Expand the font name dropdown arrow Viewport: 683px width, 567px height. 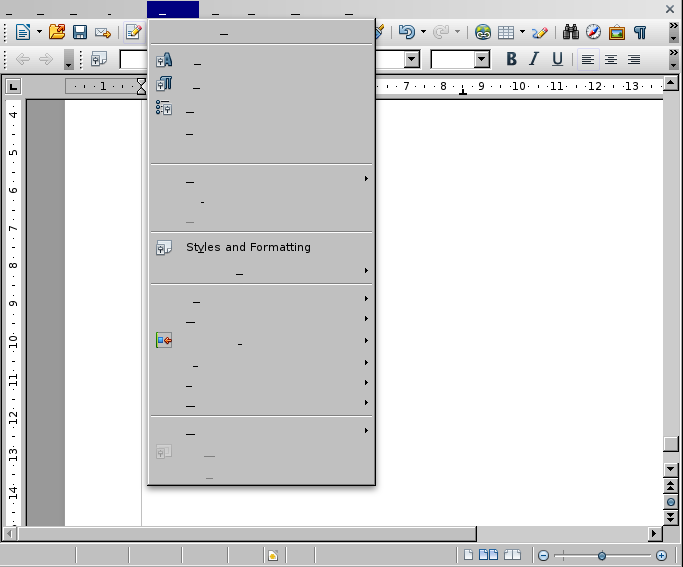(411, 60)
